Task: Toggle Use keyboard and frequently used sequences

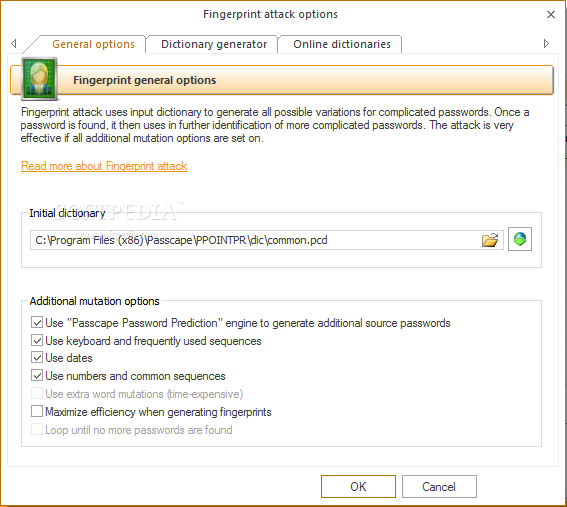Action: 37,340
